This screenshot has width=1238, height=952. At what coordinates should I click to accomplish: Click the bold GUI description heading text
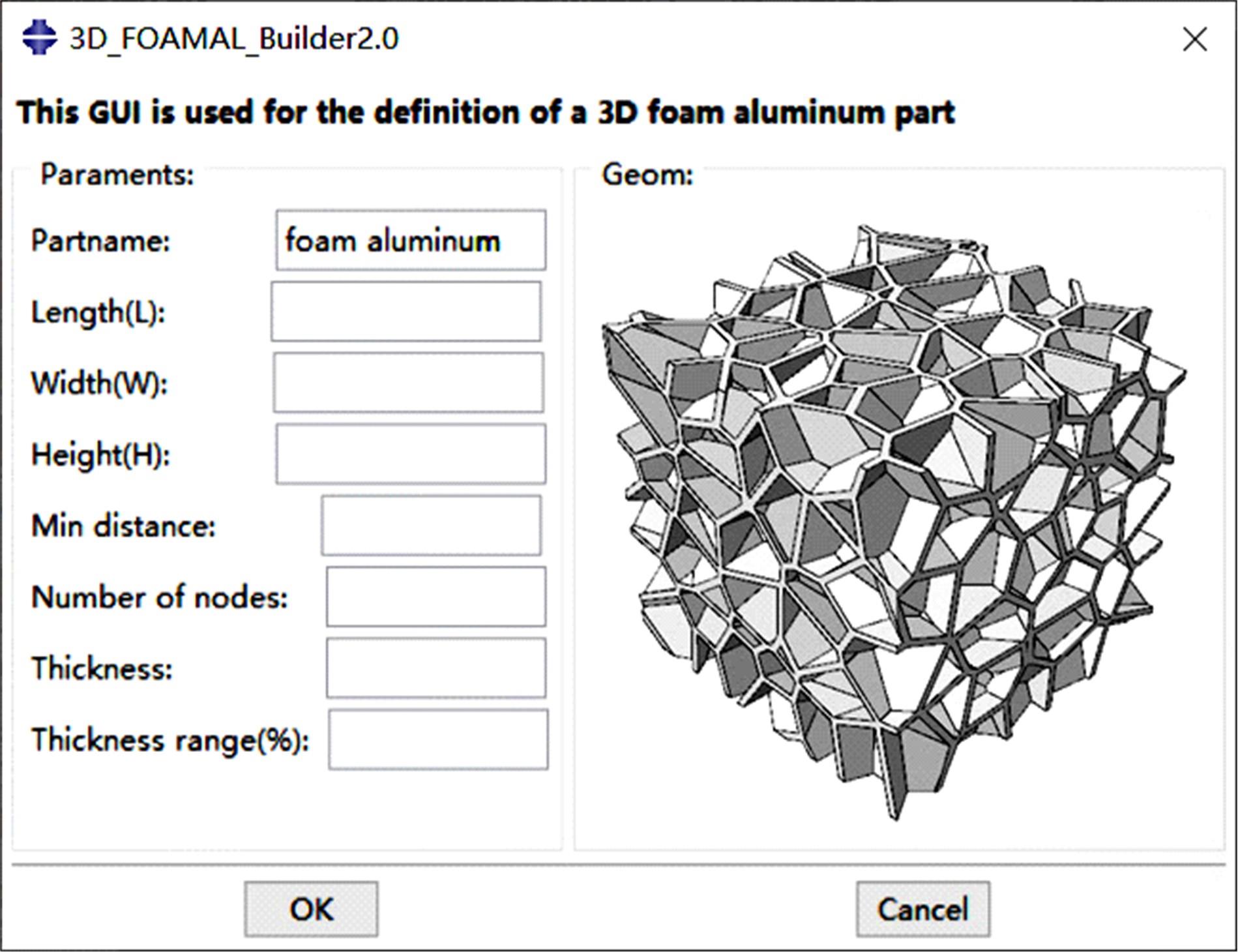tap(486, 112)
